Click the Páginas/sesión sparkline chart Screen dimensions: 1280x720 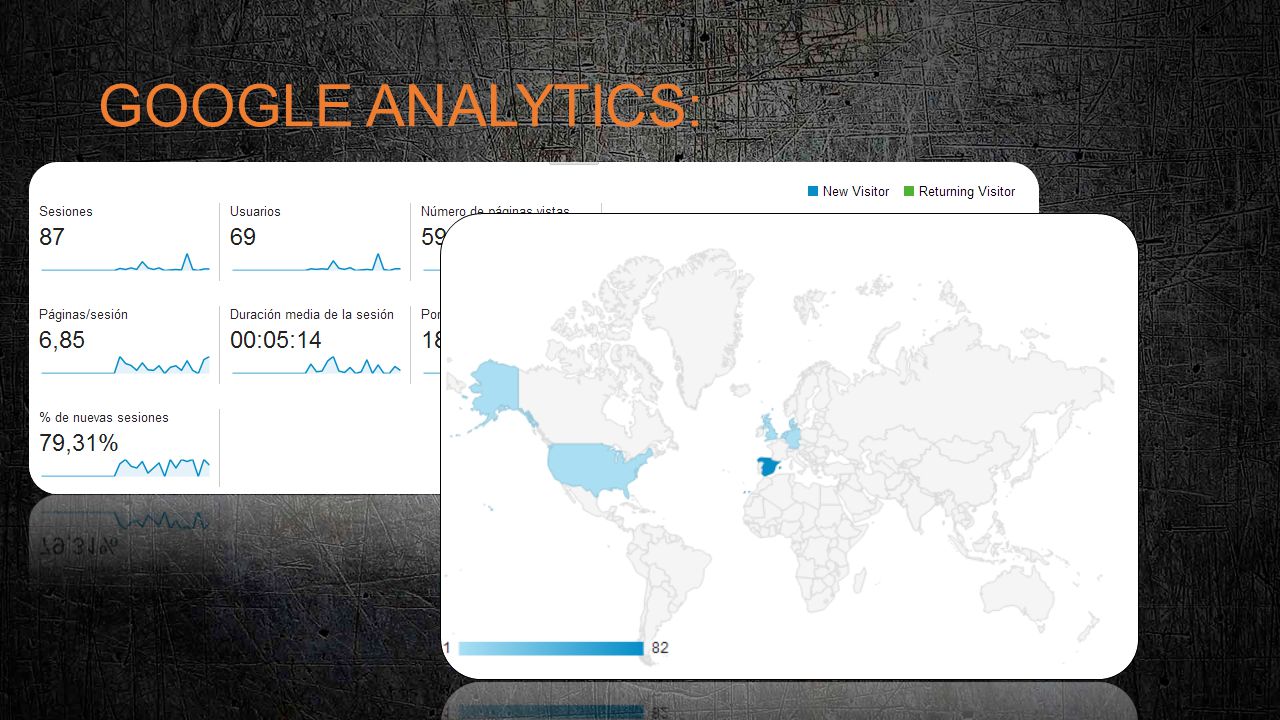coord(125,365)
